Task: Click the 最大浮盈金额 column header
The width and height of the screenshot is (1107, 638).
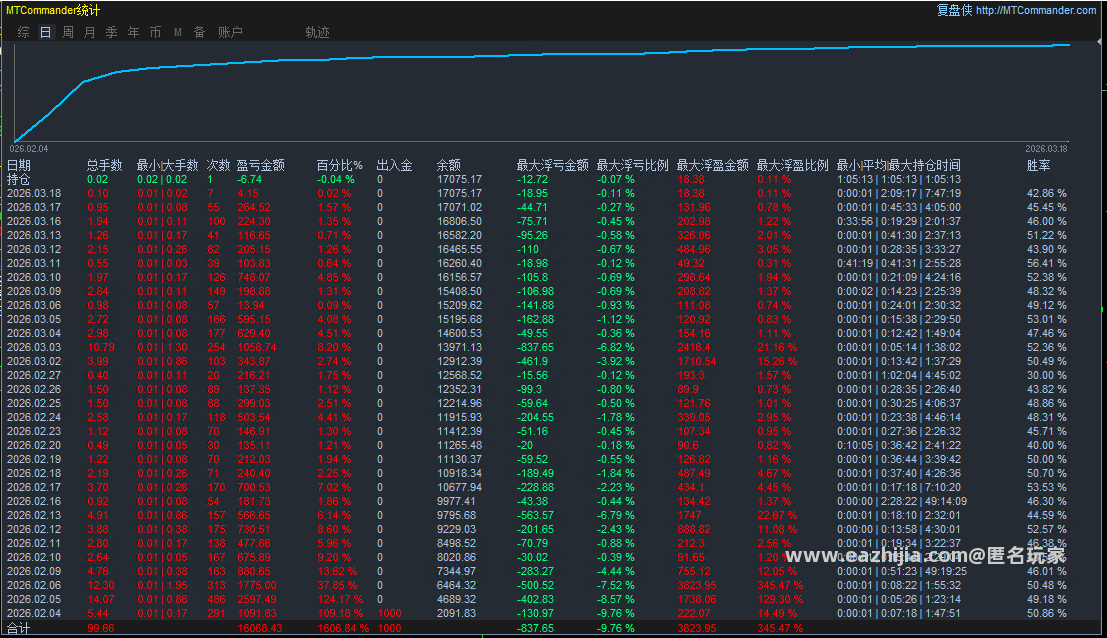Action: [712, 165]
